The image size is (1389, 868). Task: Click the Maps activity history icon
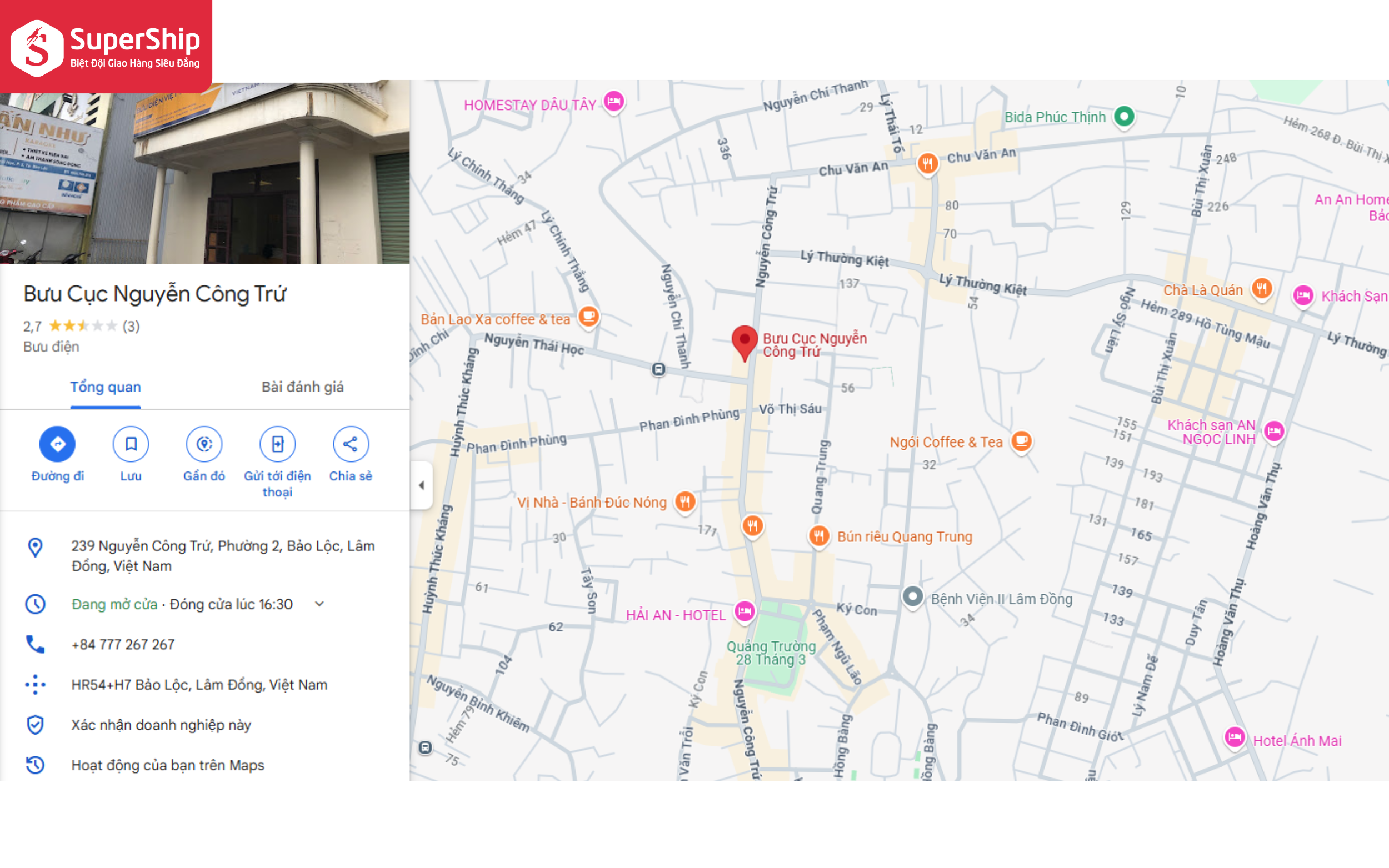(x=36, y=765)
